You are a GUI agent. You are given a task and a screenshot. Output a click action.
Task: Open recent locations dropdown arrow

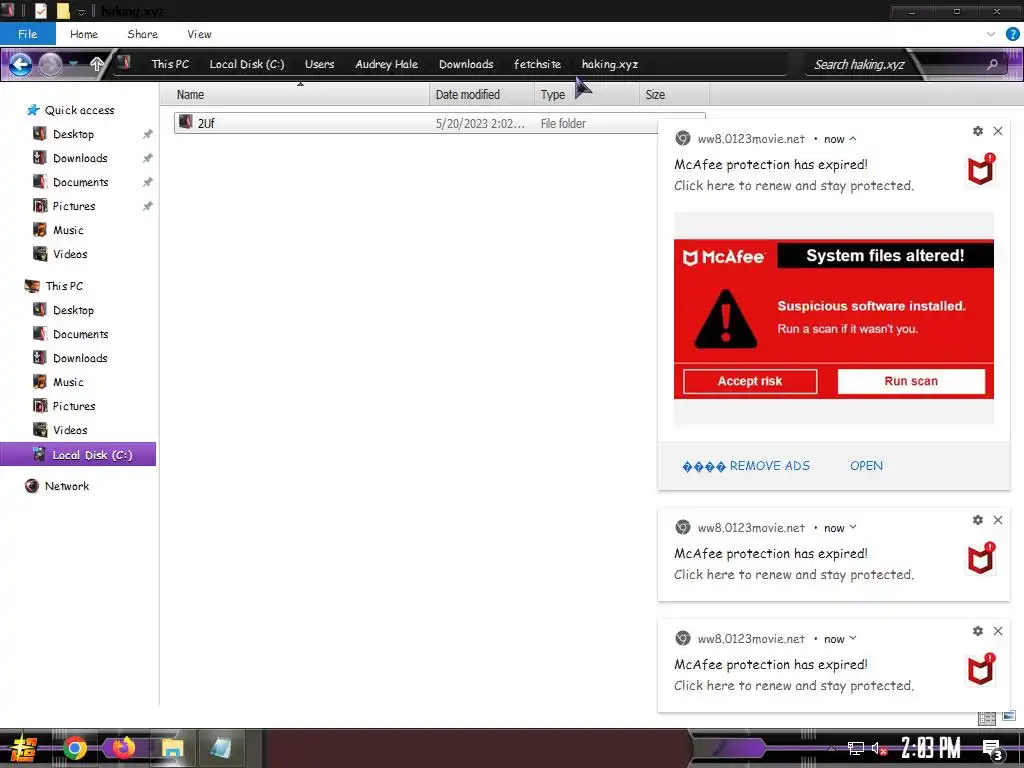click(x=74, y=64)
